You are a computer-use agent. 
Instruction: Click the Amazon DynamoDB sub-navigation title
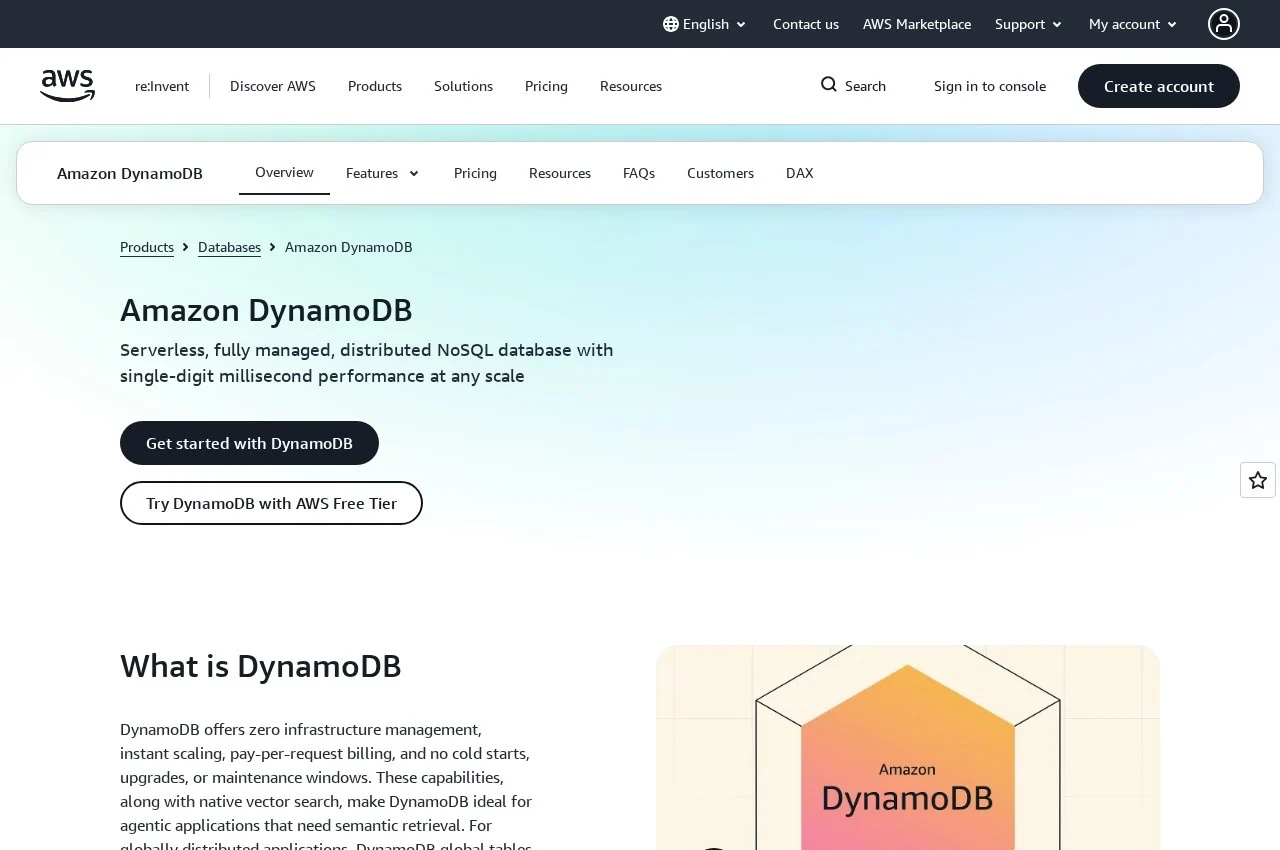click(130, 173)
